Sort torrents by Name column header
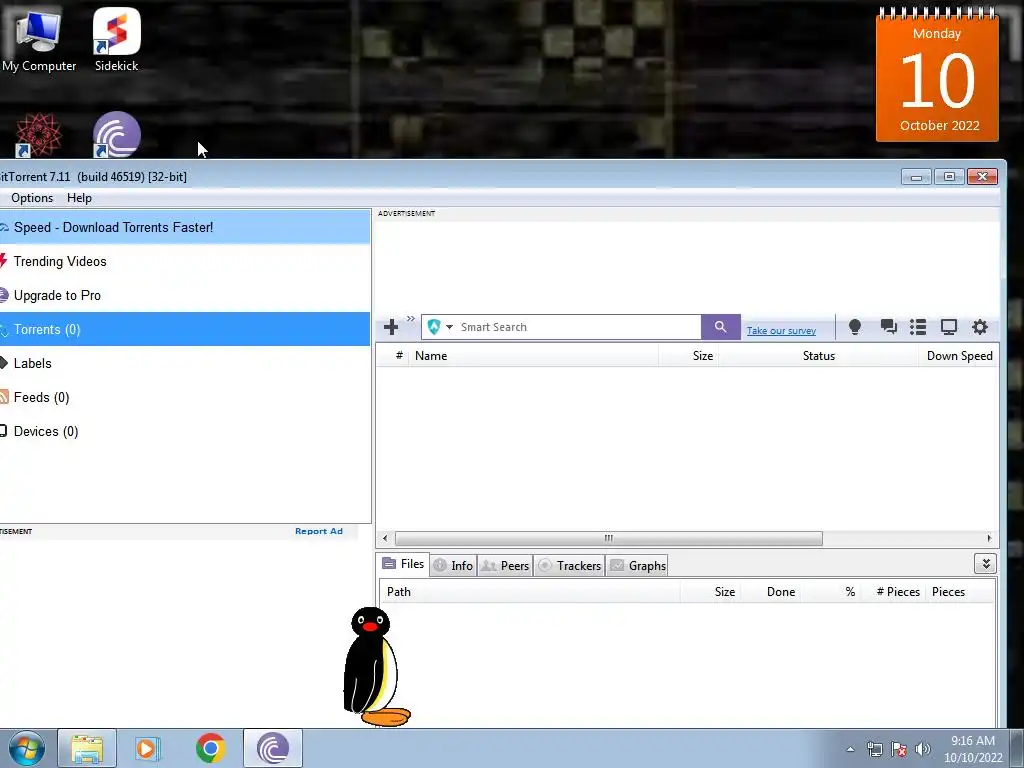 (x=533, y=356)
